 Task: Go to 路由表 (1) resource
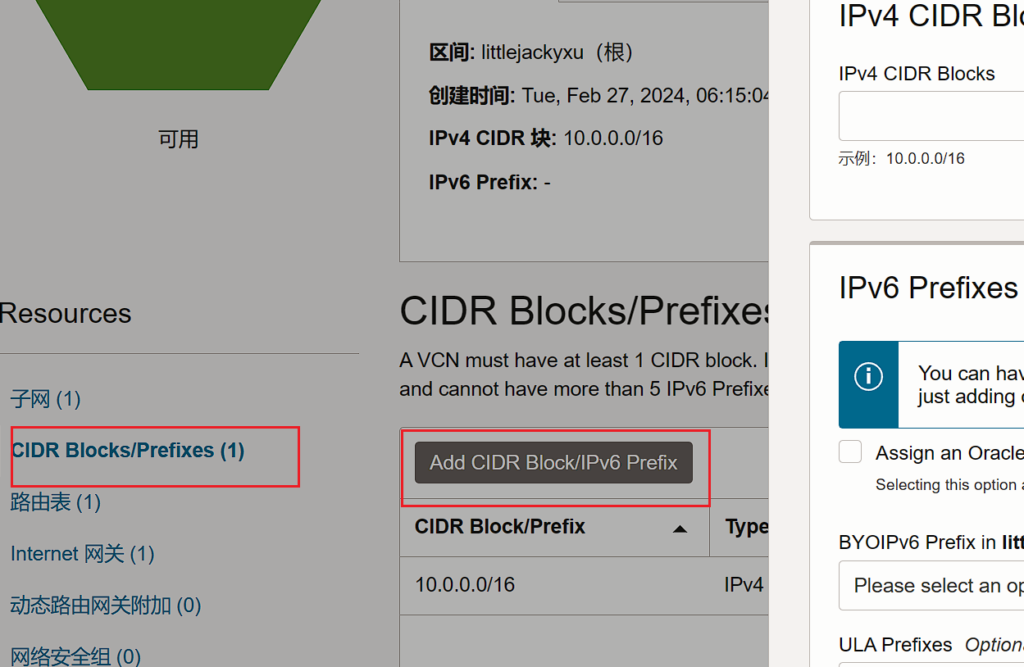[x=56, y=502]
